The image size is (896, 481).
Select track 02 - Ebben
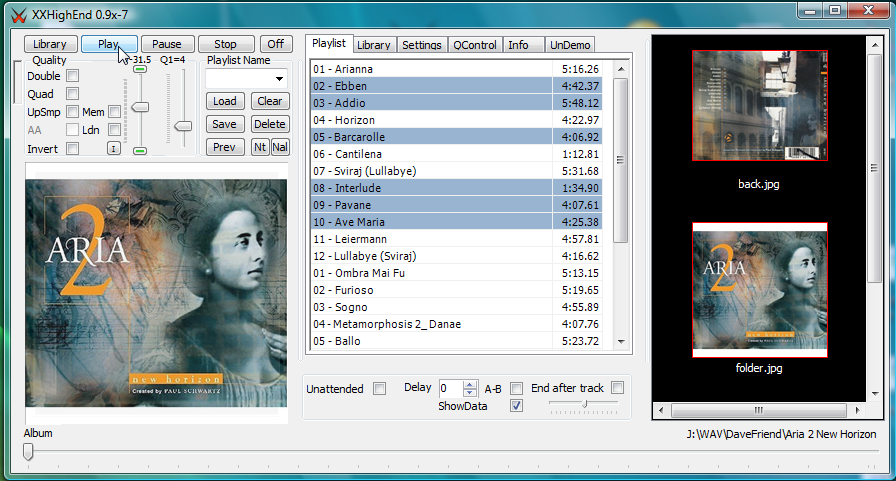(x=456, y=86)
